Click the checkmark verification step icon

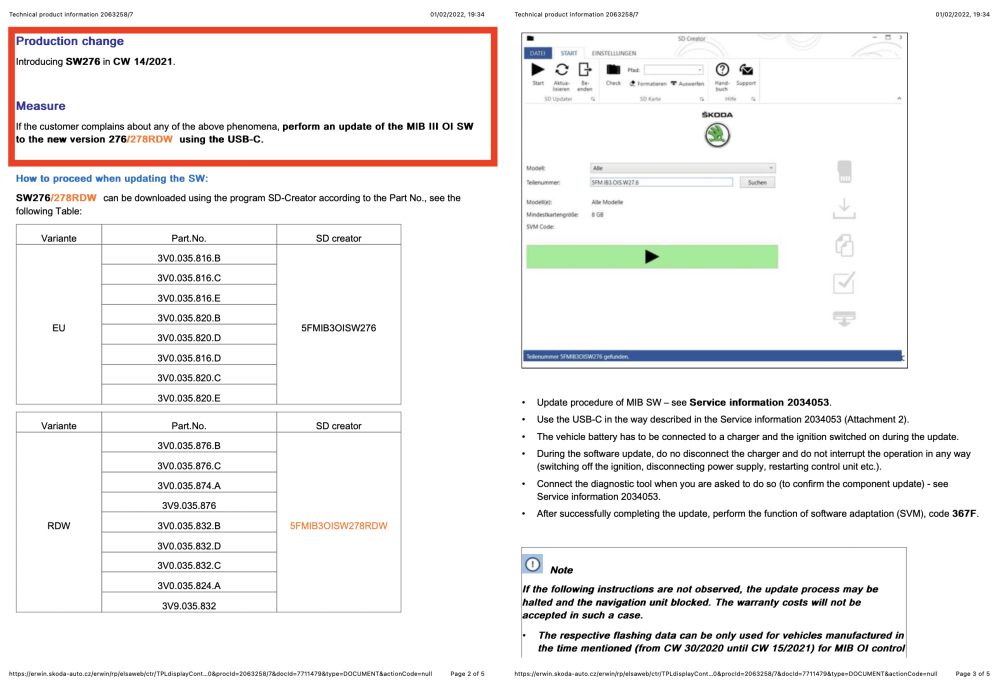pyautogui.click(x=844, y=283)
